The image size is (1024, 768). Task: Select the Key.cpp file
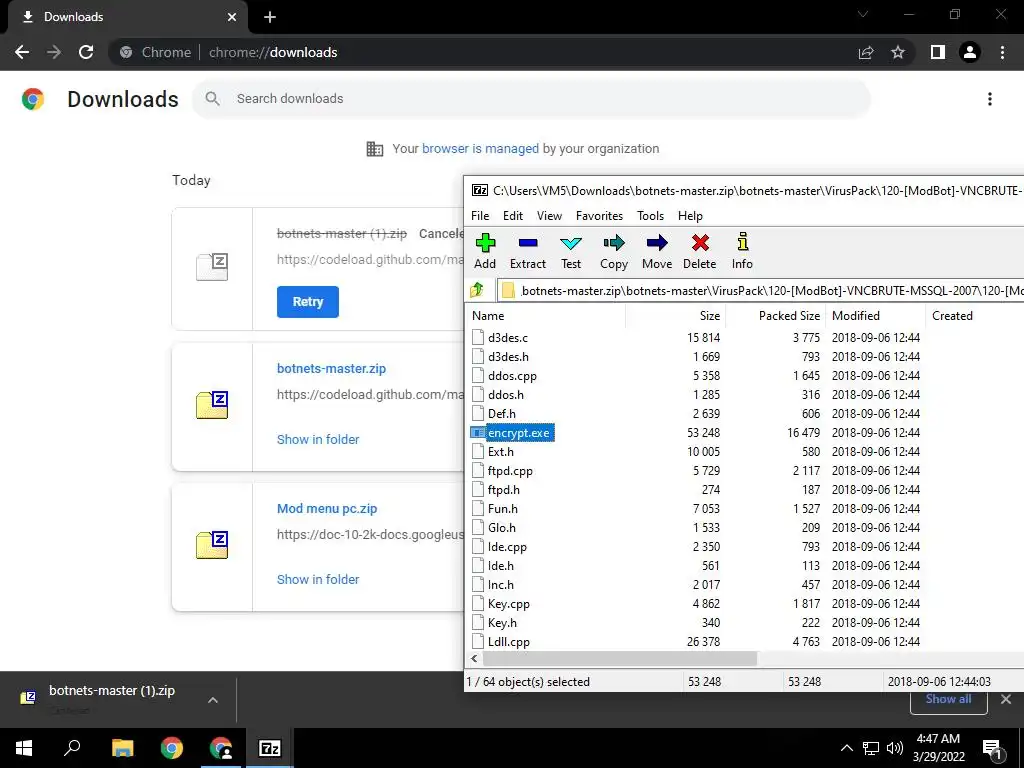[x=509, y=603]
